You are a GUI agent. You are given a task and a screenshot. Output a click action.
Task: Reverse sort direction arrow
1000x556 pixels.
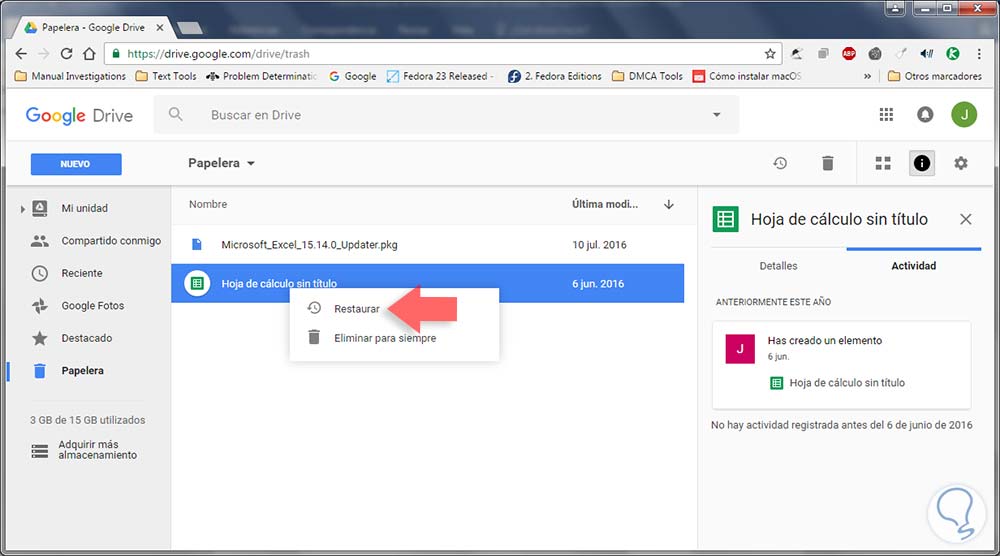pyautogui.click(x=668, y=205)
